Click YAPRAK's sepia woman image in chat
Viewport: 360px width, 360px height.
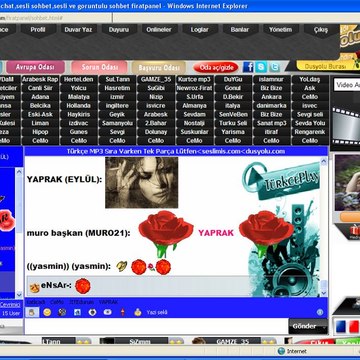[142, 183]
